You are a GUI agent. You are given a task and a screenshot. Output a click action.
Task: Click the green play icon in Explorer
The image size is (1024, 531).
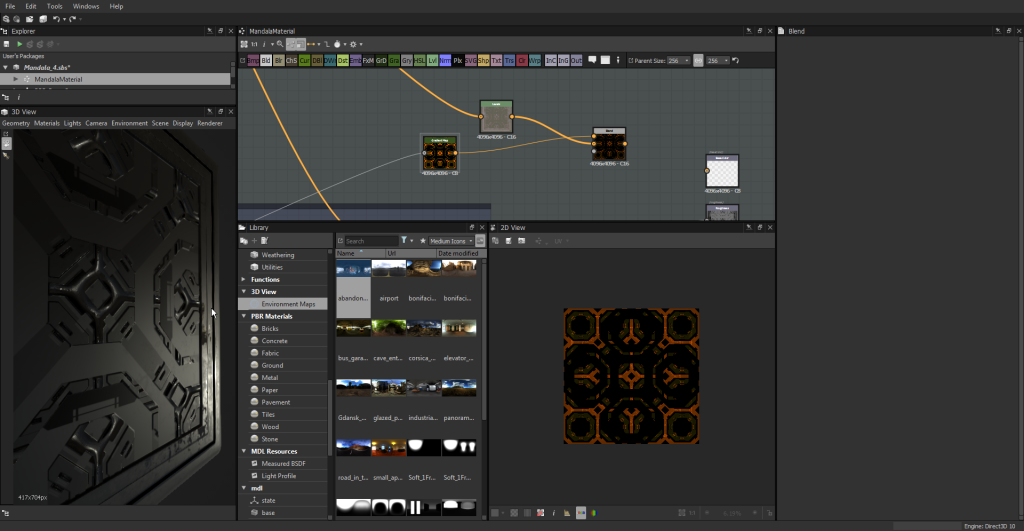[20, 44]
